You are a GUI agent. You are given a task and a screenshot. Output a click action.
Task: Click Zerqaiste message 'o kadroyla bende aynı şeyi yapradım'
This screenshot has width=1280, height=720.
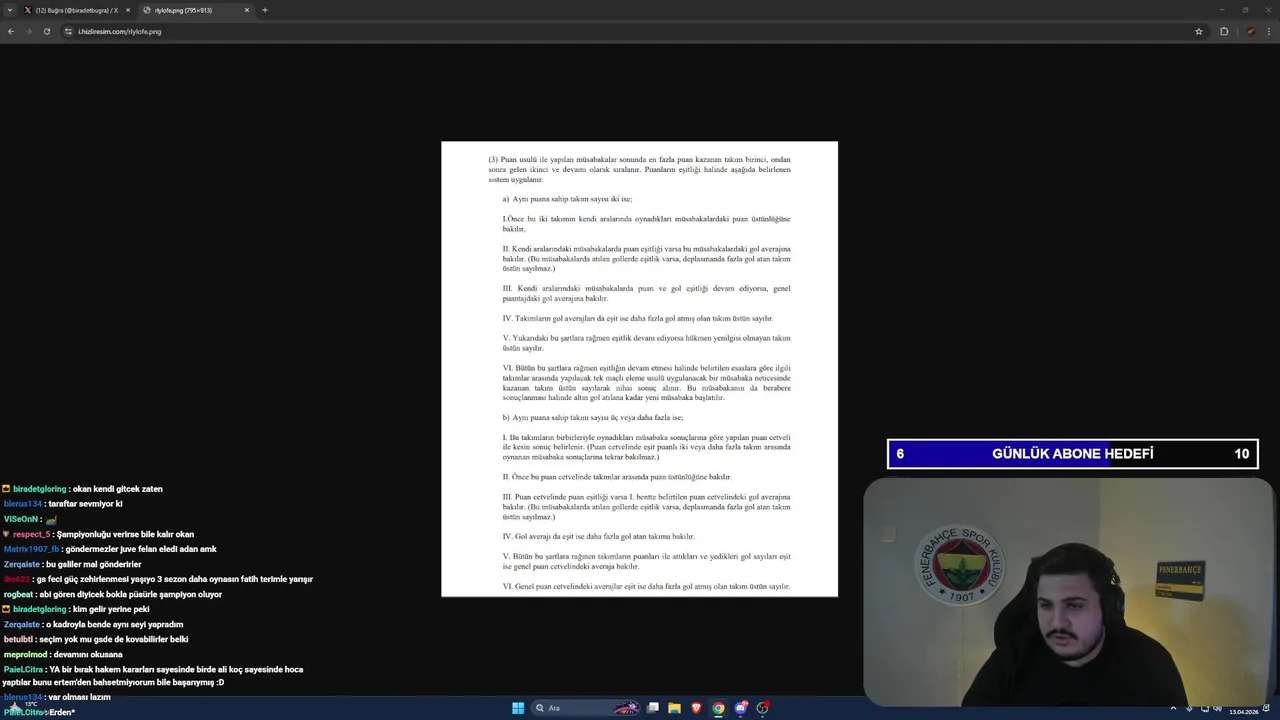pos(115,624)
